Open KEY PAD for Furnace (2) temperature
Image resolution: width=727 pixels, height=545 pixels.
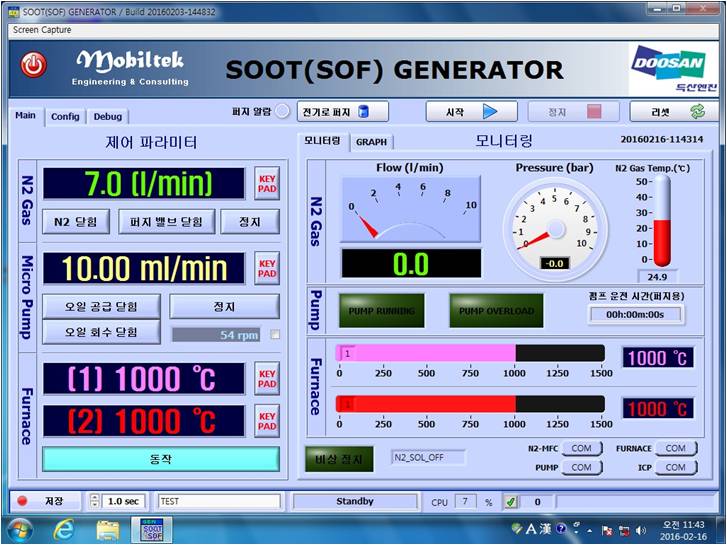[267, 421]
